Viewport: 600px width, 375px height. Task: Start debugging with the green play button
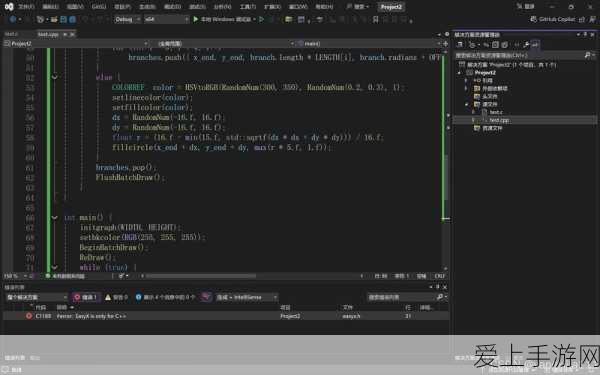tap(196, 19)
